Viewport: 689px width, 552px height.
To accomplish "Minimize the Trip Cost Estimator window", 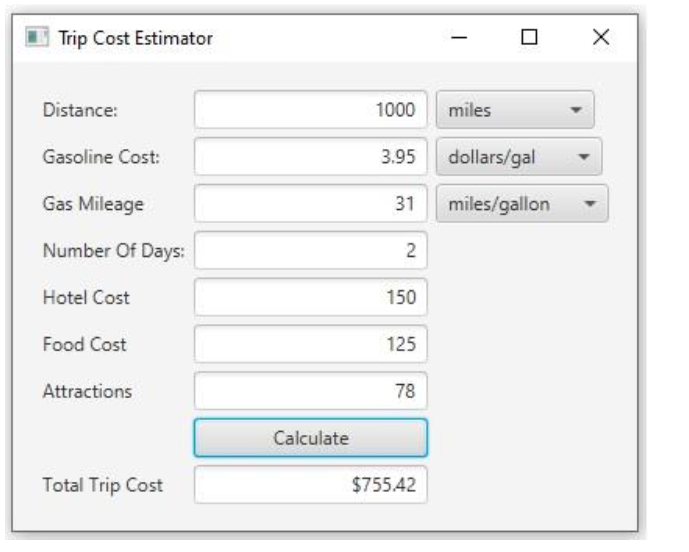I will coord(459,37).
